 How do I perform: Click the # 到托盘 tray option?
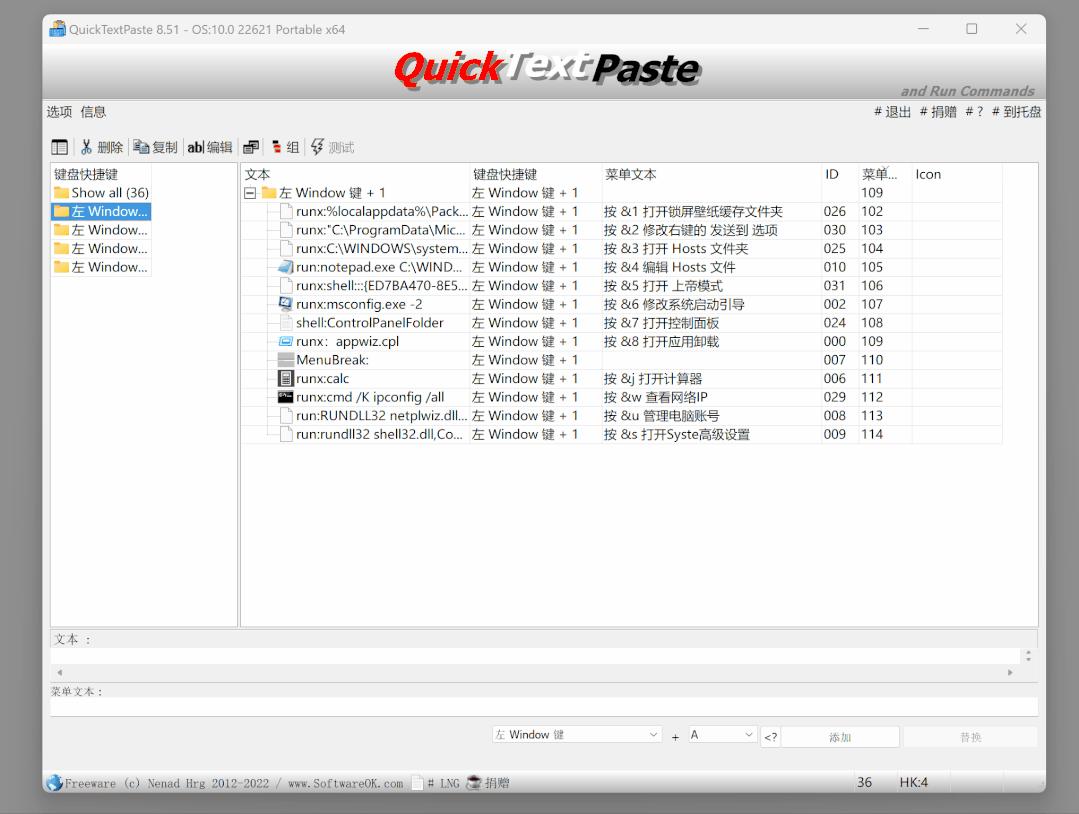[1015, 111]
